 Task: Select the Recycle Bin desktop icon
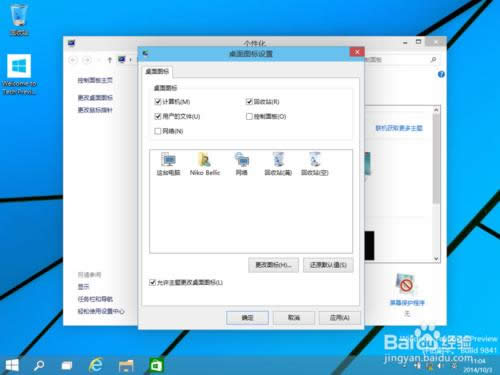click(19, 19)
